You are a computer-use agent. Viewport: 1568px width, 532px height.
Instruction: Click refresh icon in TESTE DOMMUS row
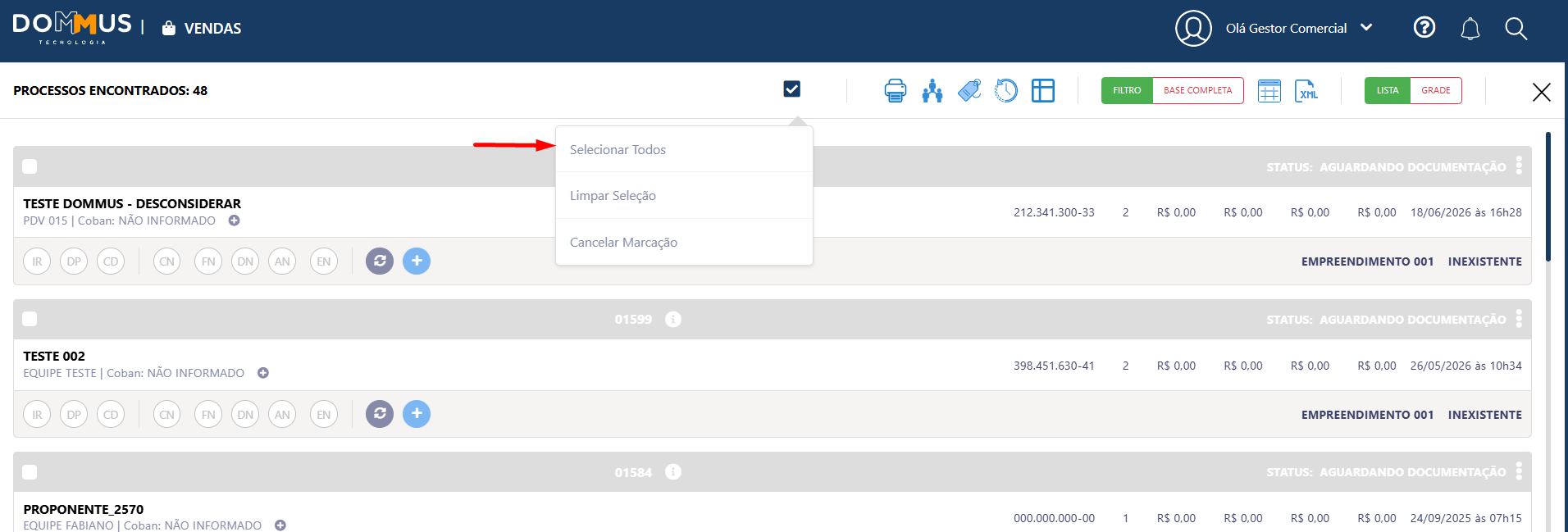(x=380, y=261)
